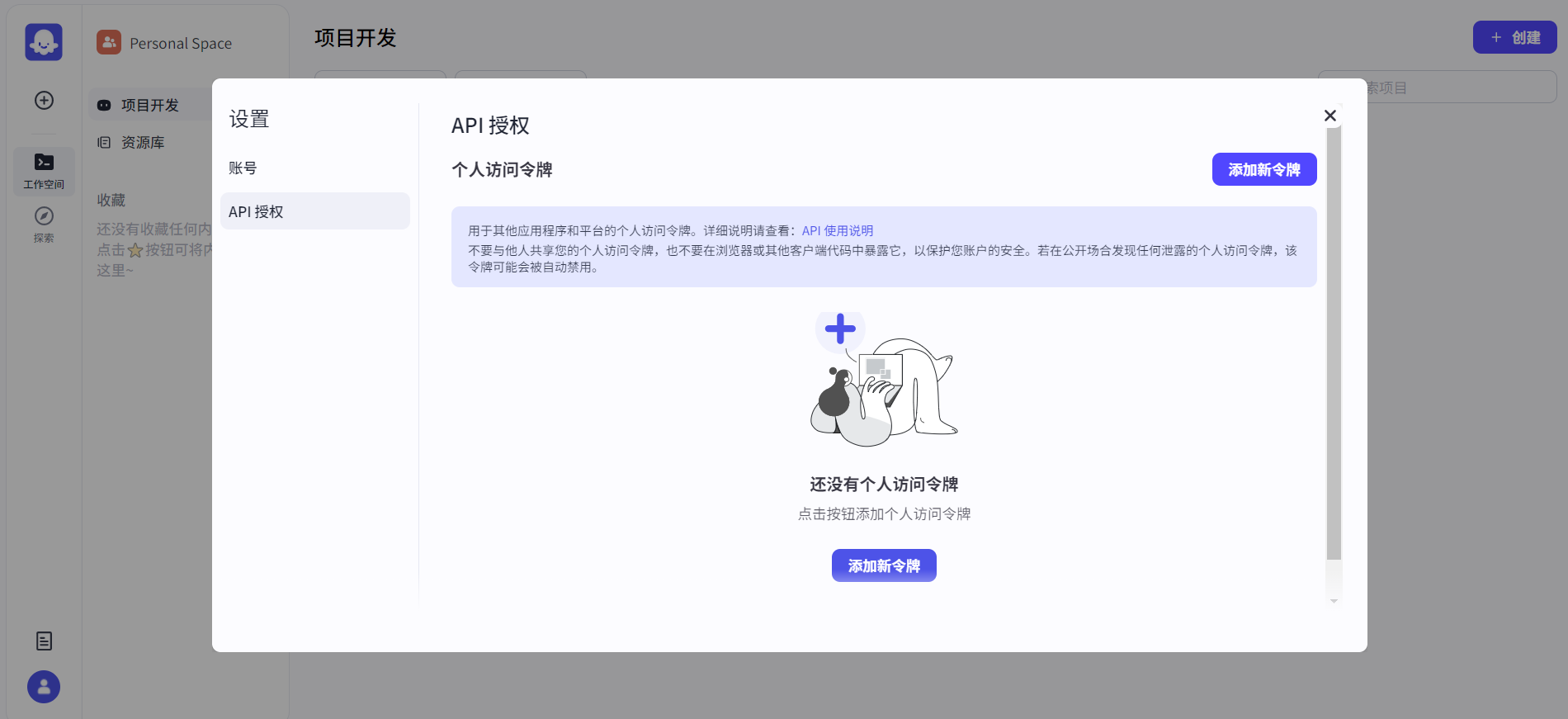The height and width of the screenshot is (719, 1568).
Task: Open 资源库 in the sidebar
Action: (143, 143)
